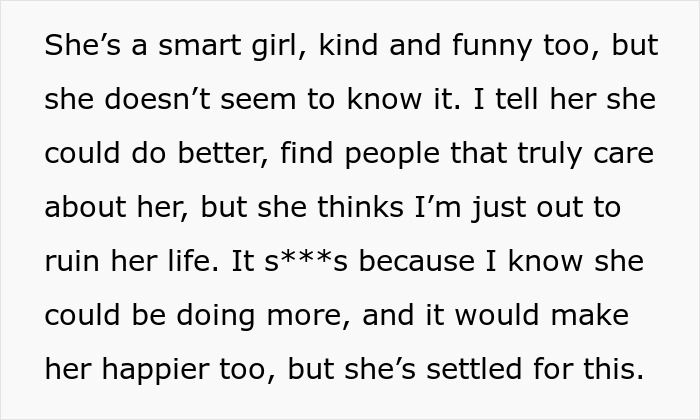
Task: Click the word "doing"
Action: pos(216,317)
